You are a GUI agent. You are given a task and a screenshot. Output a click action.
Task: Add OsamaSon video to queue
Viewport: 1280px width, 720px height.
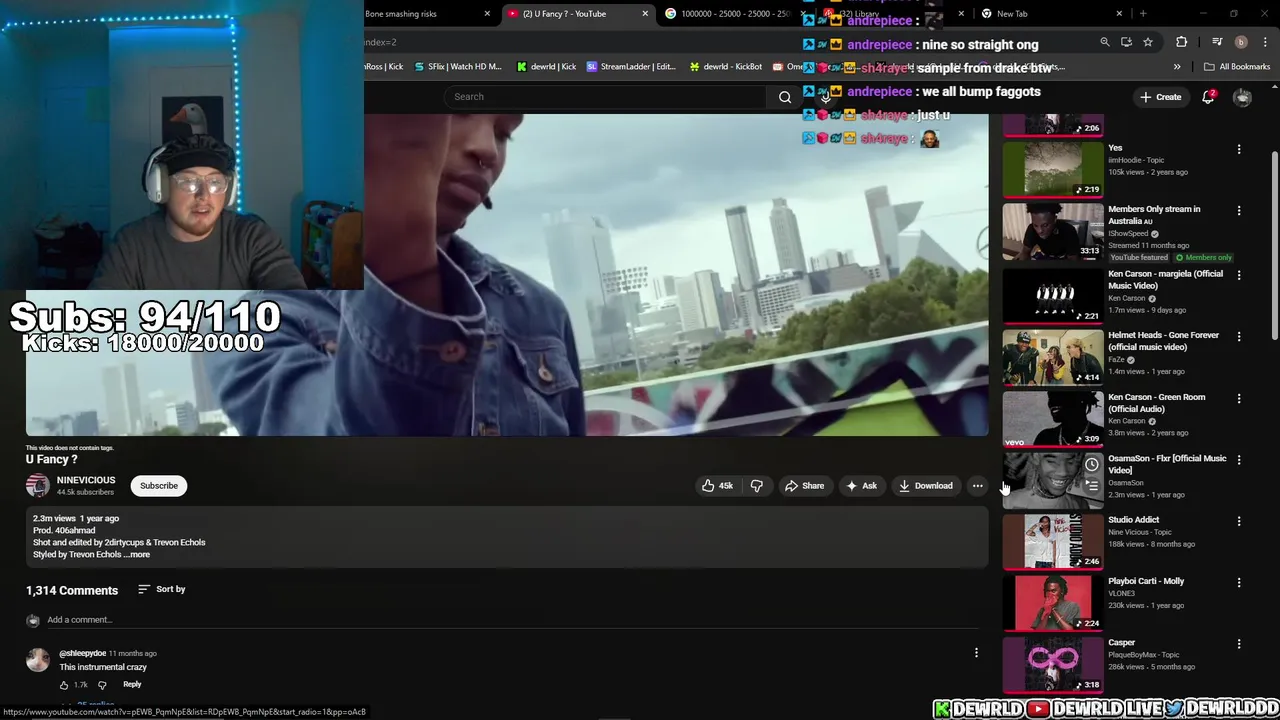point(1091,486)
